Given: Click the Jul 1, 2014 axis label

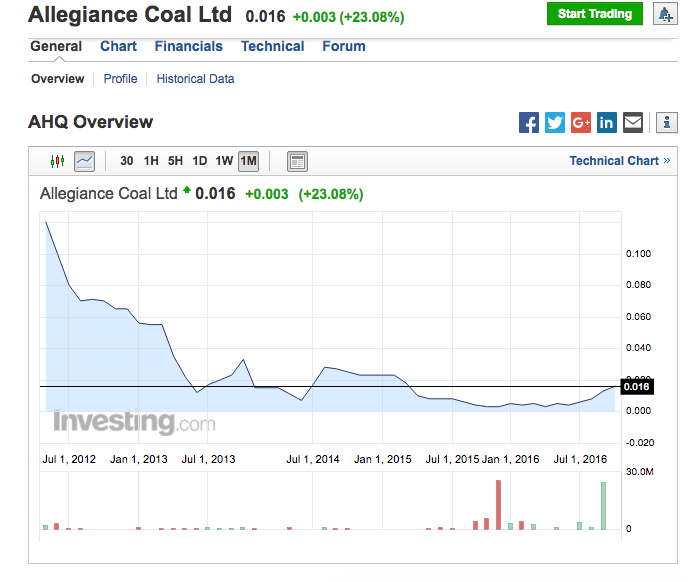Looking at the screenshot, I should pyautogui.click(x=313, y=459).
